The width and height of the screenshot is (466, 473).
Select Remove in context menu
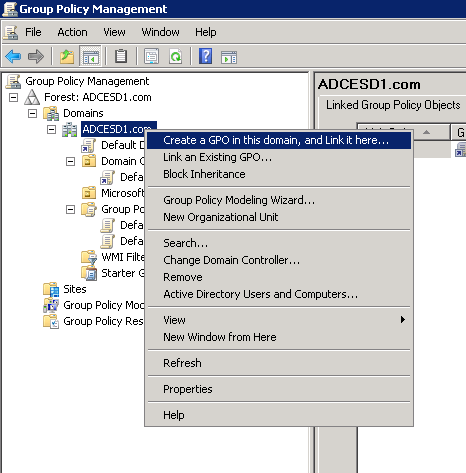point(279,277)
